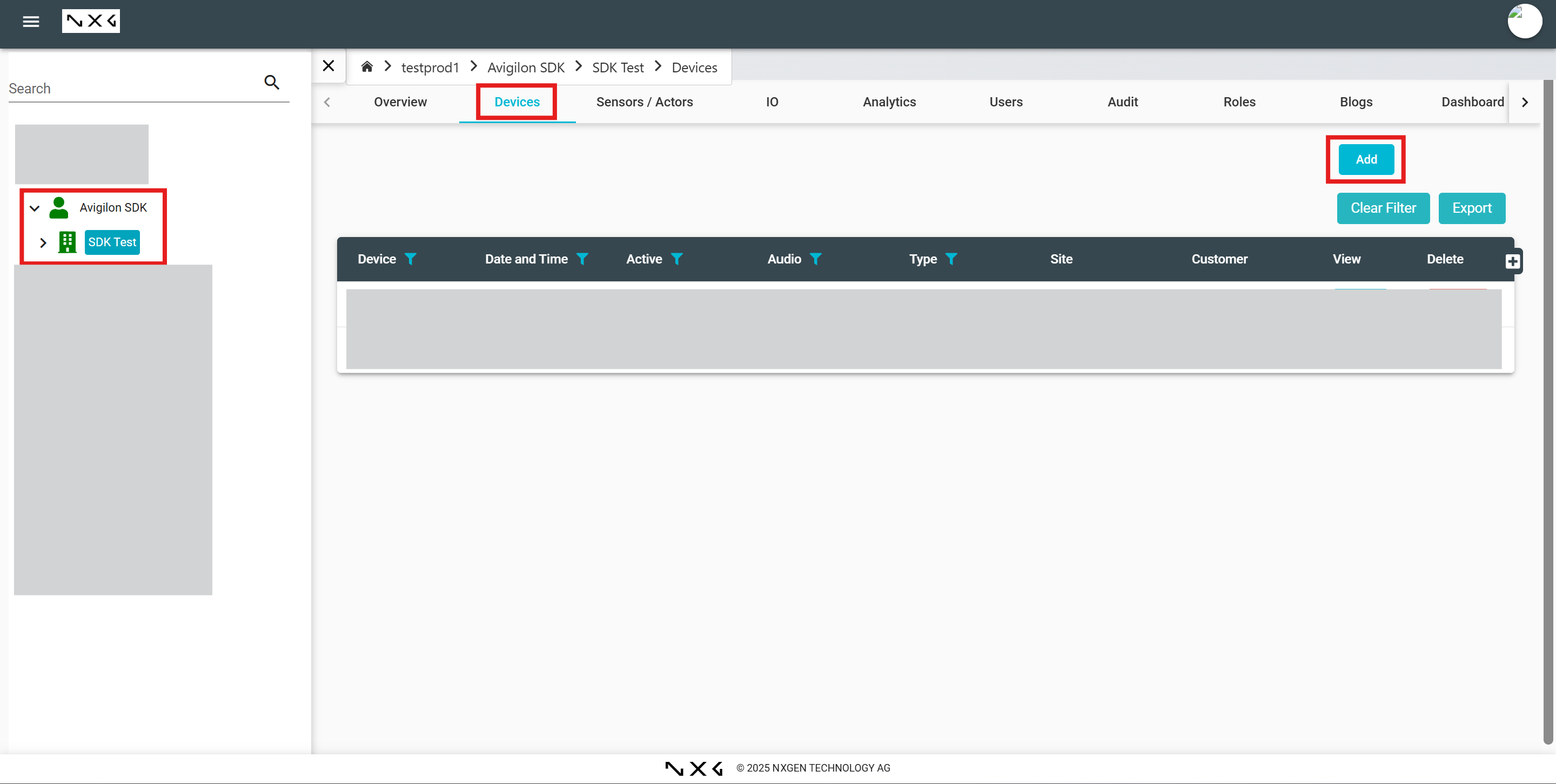Open the hamburger menu icon
Viewport: 1556px width, 784px height.
click(31, 22)
